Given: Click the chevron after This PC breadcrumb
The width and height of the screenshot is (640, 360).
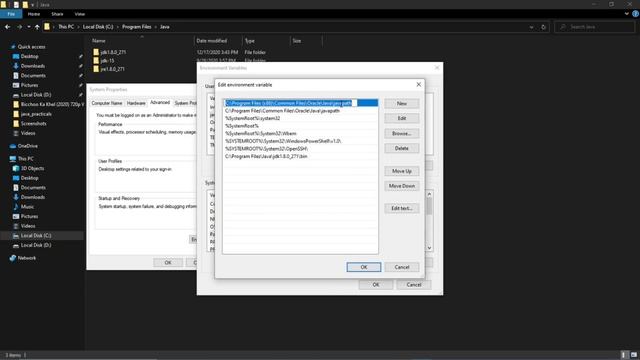Looking at the screenshot, I should click(x=78, y=27).
